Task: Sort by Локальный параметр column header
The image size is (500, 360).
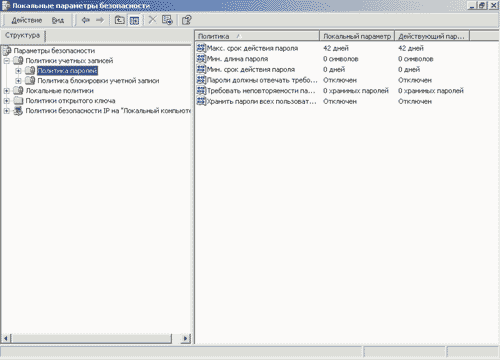Action: pos(357,36)
